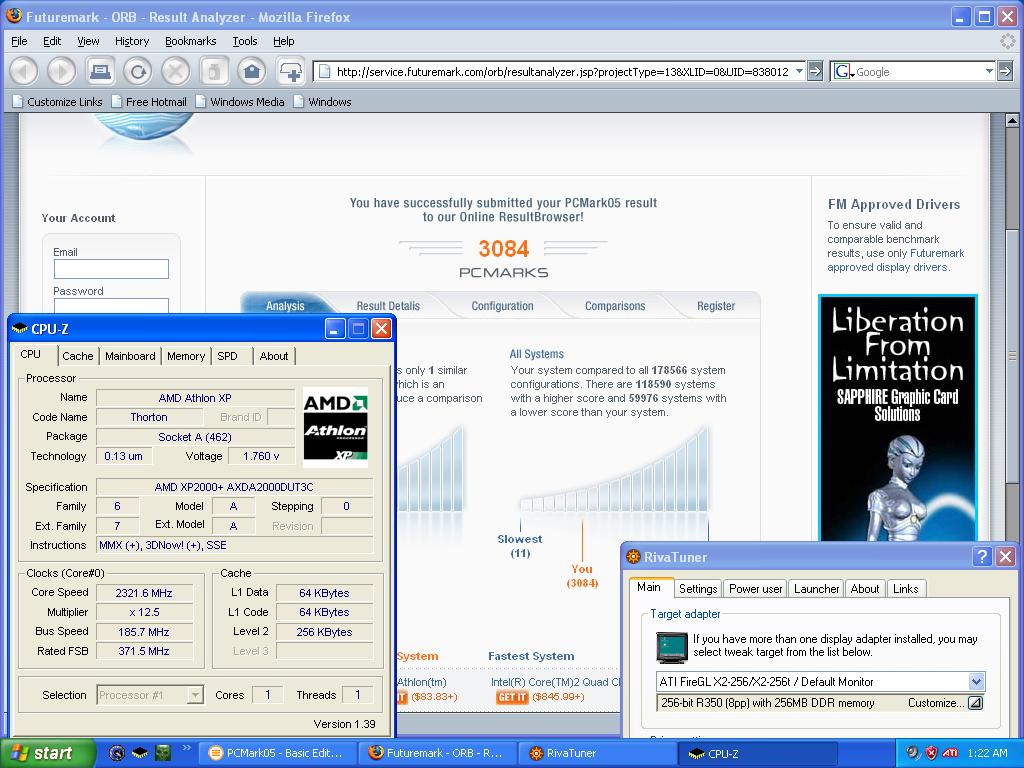Viewport: 1024px width, 768px height.
Task: Open the Comparisons tab on Futuremark page
Action: (x=615, y=306)
